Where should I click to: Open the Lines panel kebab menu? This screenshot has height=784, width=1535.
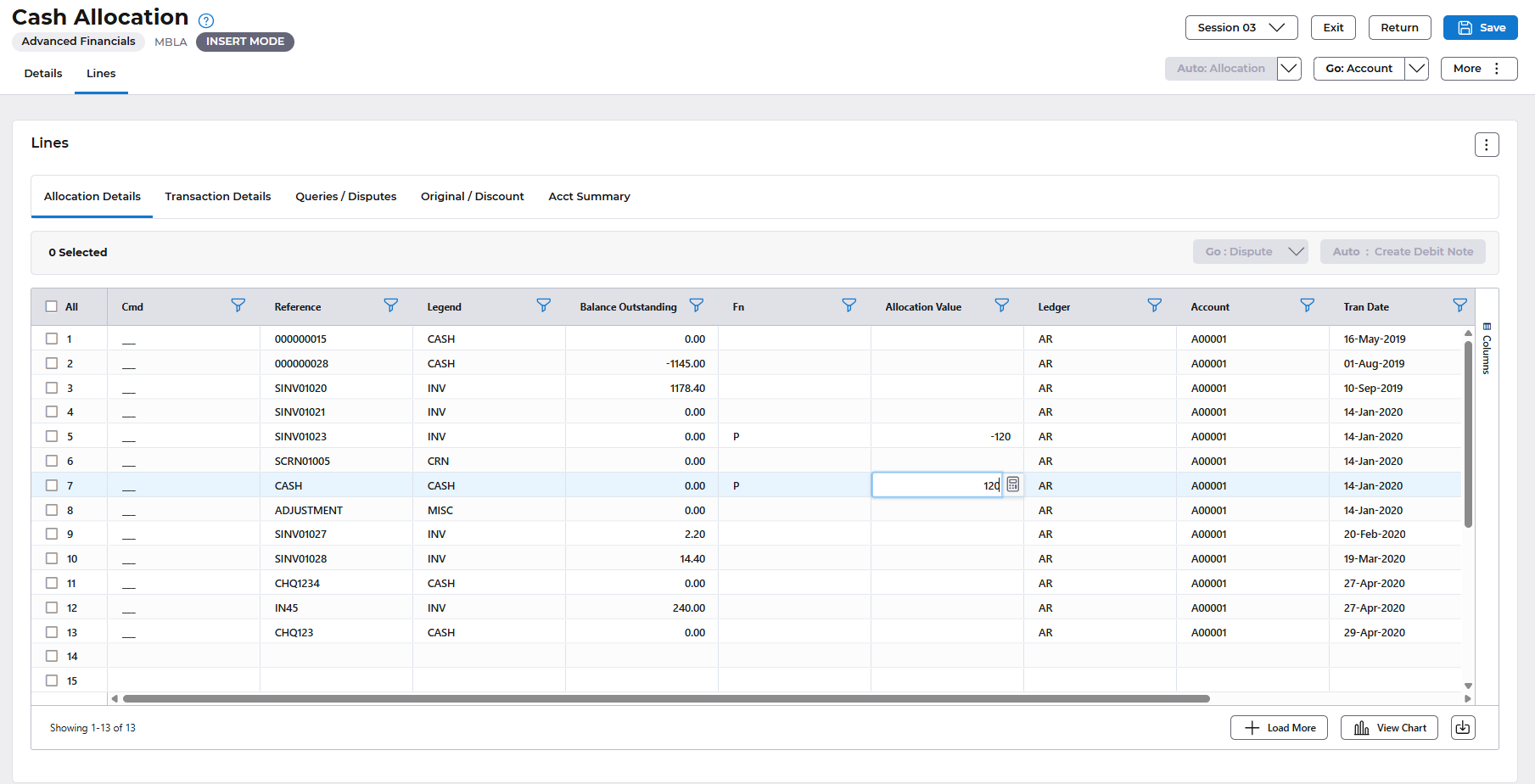pos(1486,145)
